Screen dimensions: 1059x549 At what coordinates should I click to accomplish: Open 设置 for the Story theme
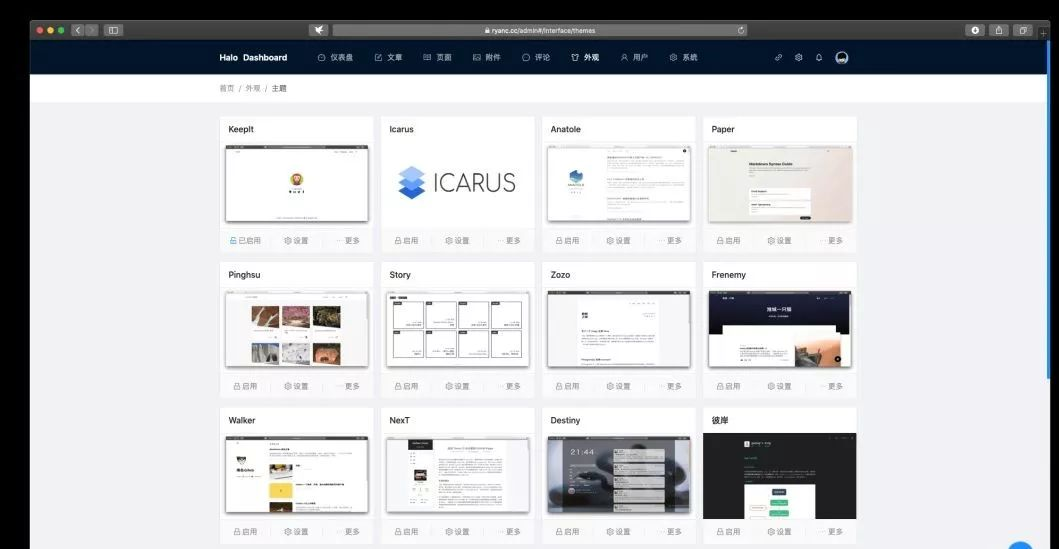click(457, 386)
